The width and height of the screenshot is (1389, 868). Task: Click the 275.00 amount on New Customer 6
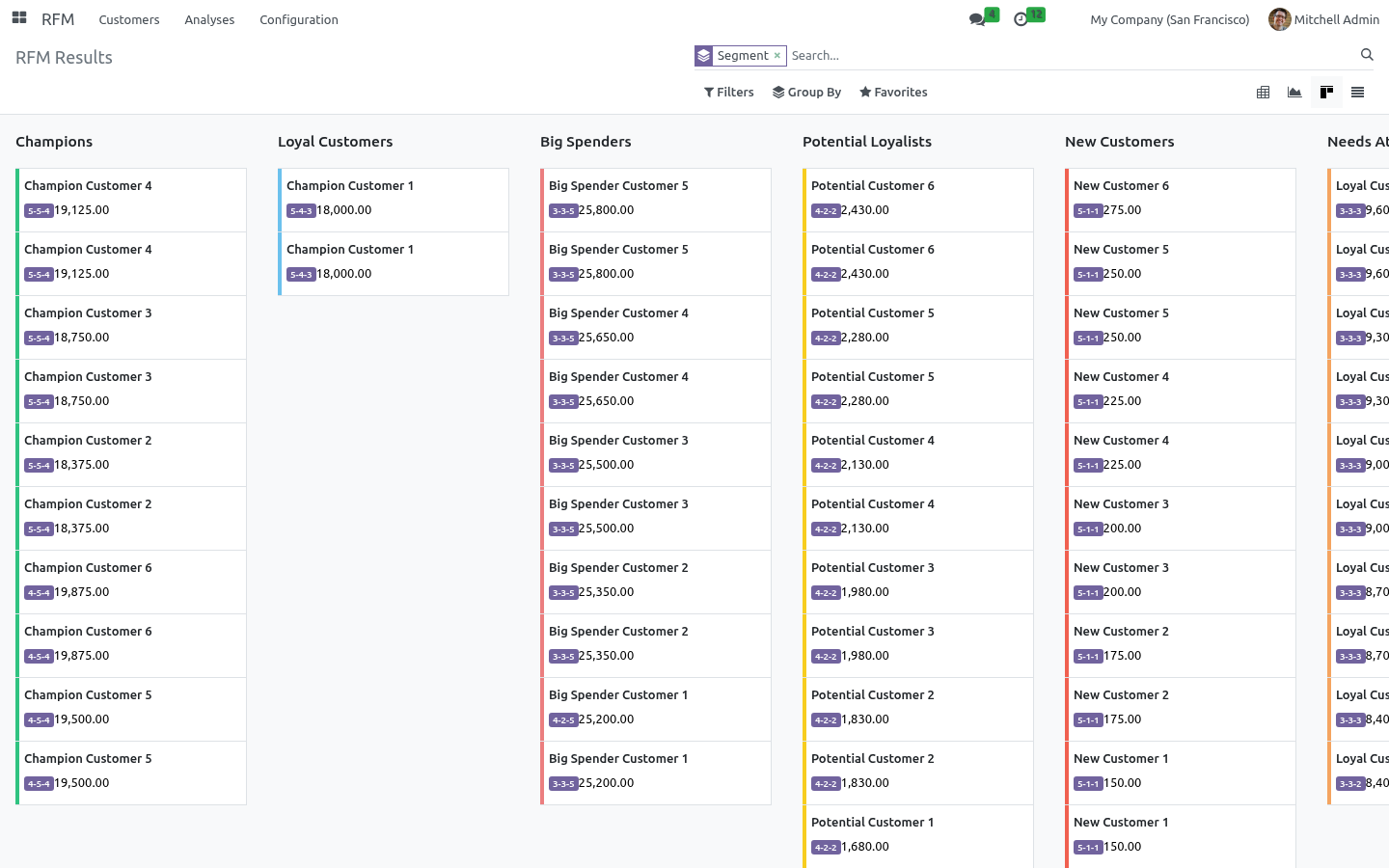pyautogui.click(x=1122, y=210)
